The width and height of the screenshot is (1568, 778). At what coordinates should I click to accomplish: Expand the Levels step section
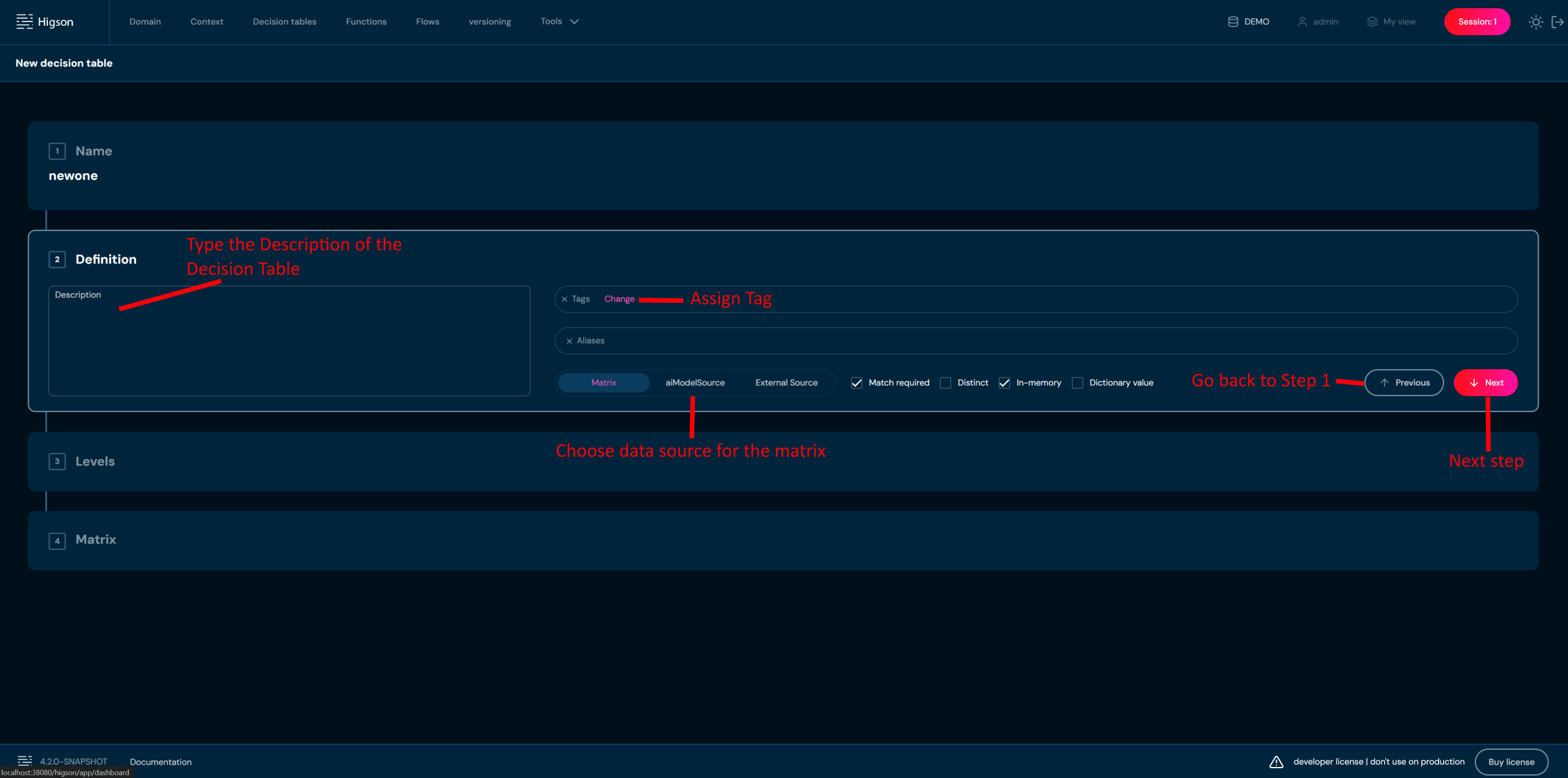(95, 461)
